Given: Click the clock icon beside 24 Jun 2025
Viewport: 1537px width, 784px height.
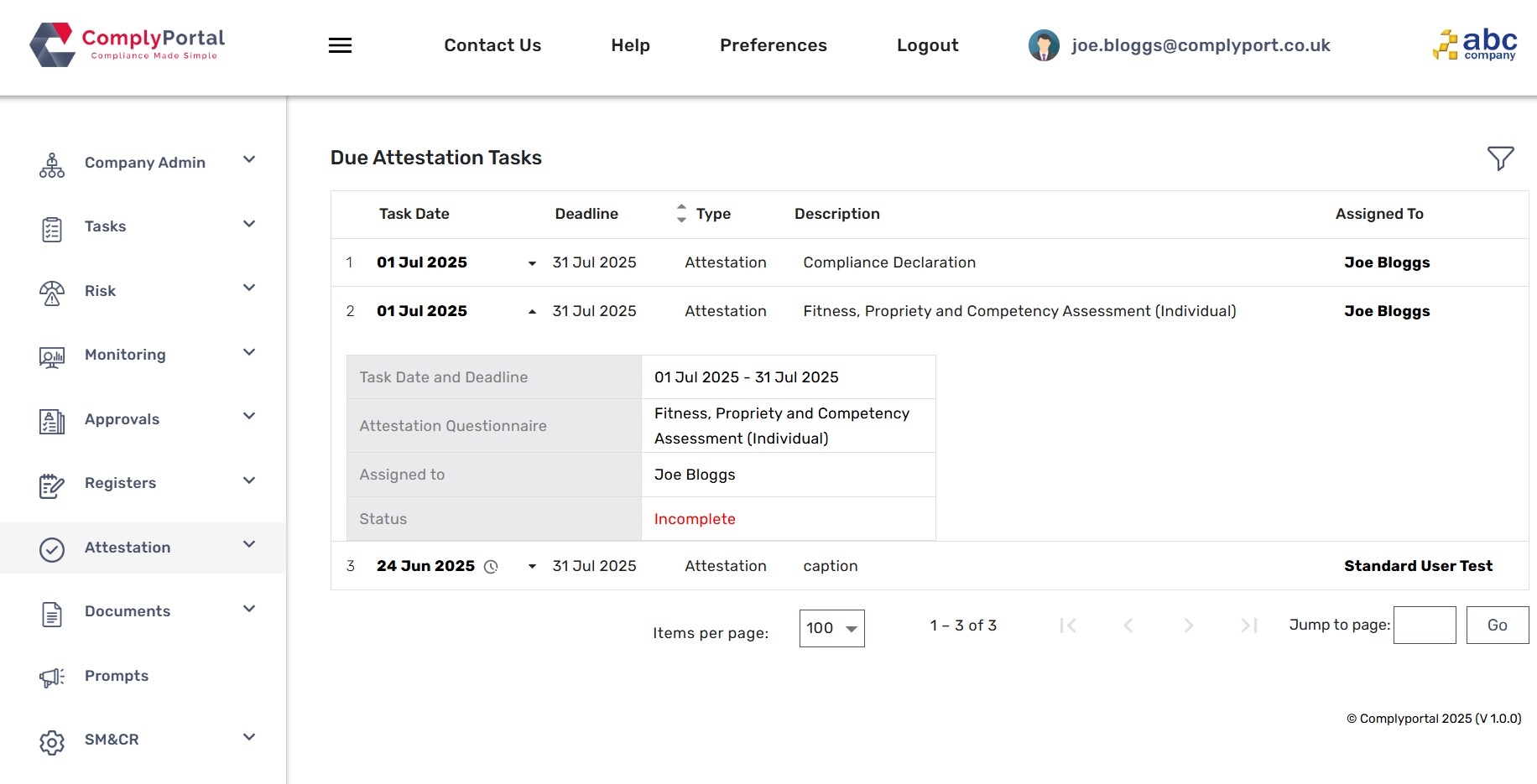Looking at the screenshot, I should click(492, 567).
